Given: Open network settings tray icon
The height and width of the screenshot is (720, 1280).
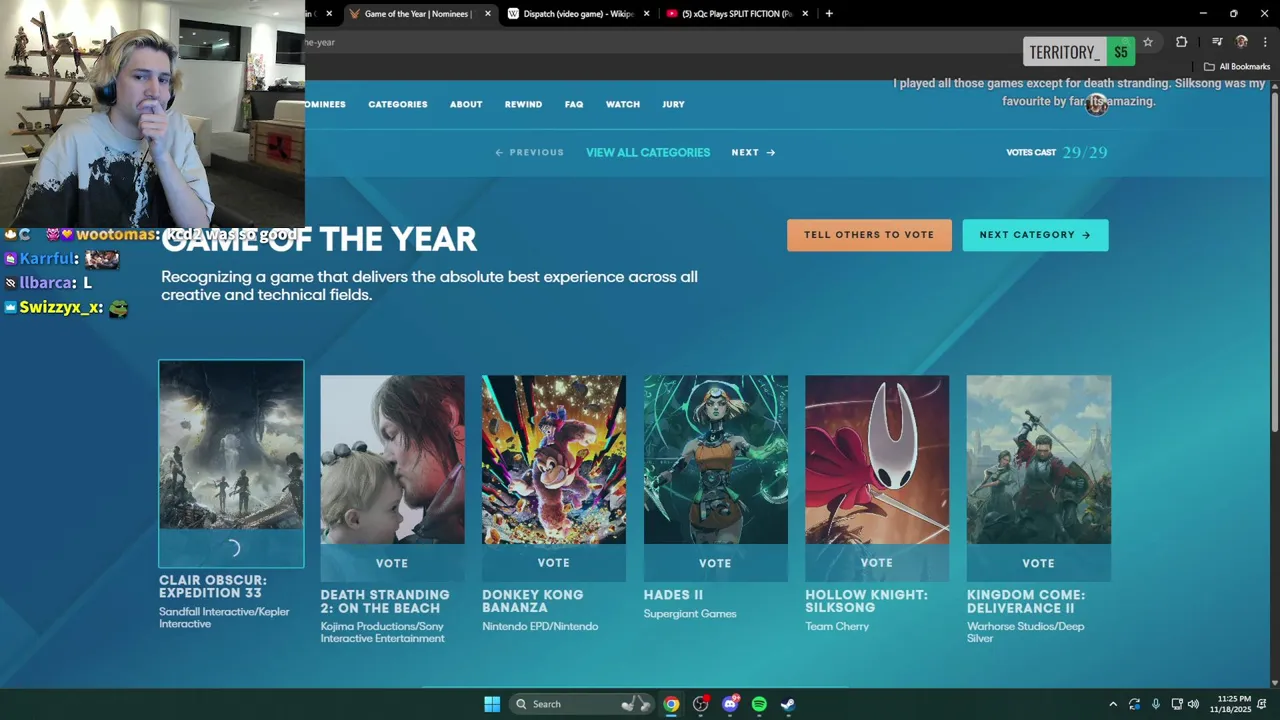Looking at the screenshot, I should [x=1177, y=704].
